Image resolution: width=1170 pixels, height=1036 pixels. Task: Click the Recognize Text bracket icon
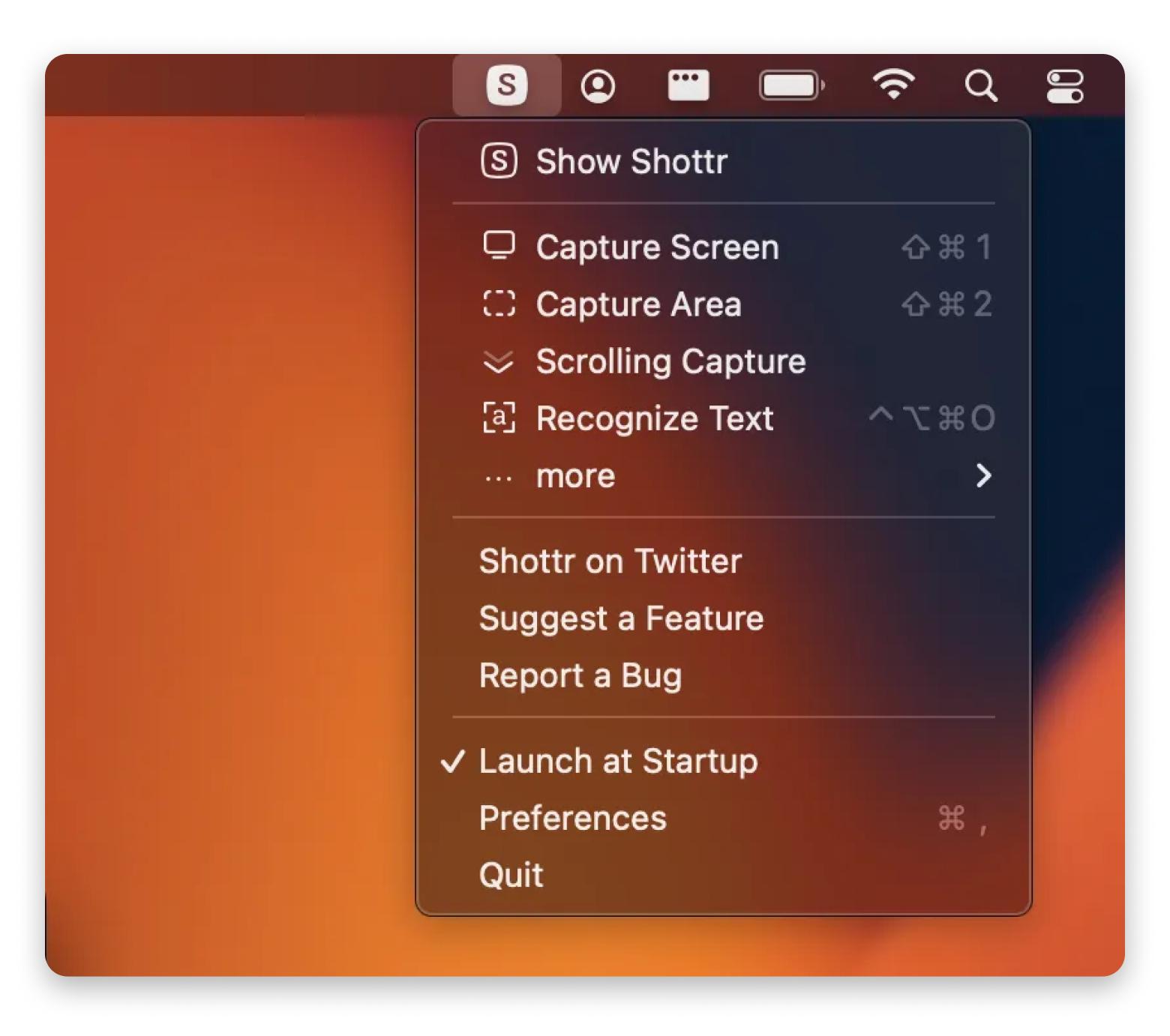click(499, 418)
